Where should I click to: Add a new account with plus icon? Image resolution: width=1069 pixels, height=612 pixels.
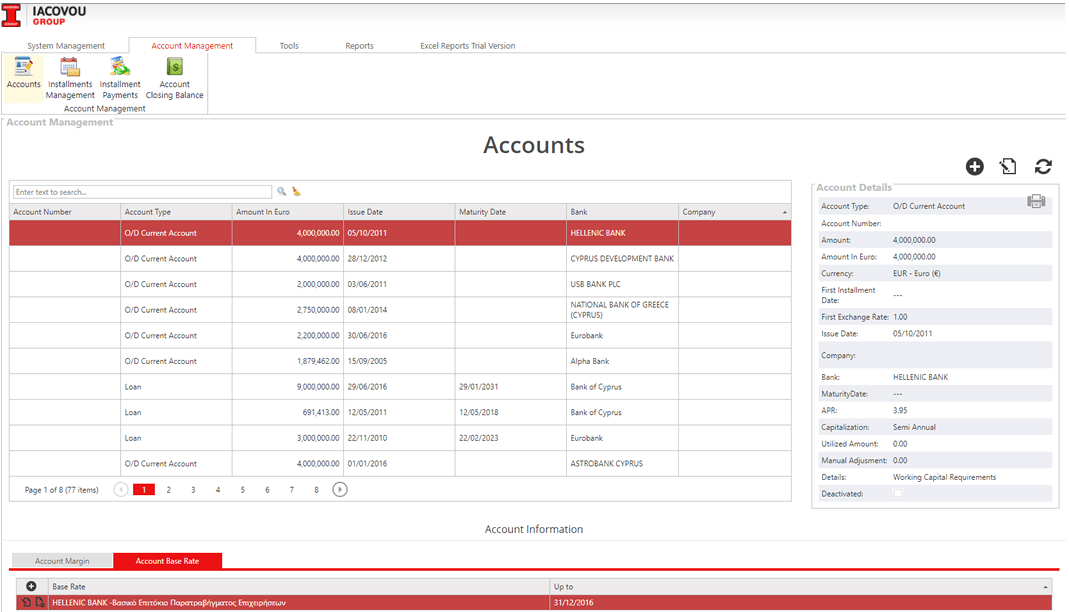[975, 167]
